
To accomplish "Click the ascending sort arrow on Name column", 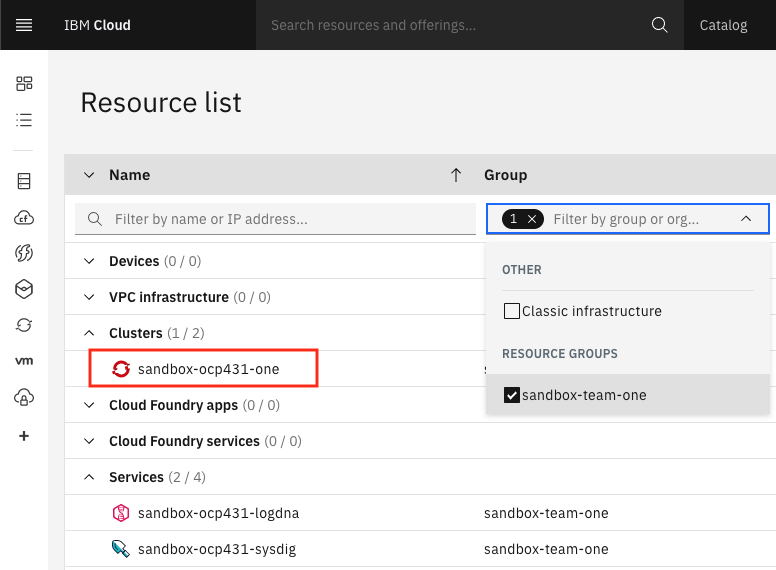I will 456,175.
